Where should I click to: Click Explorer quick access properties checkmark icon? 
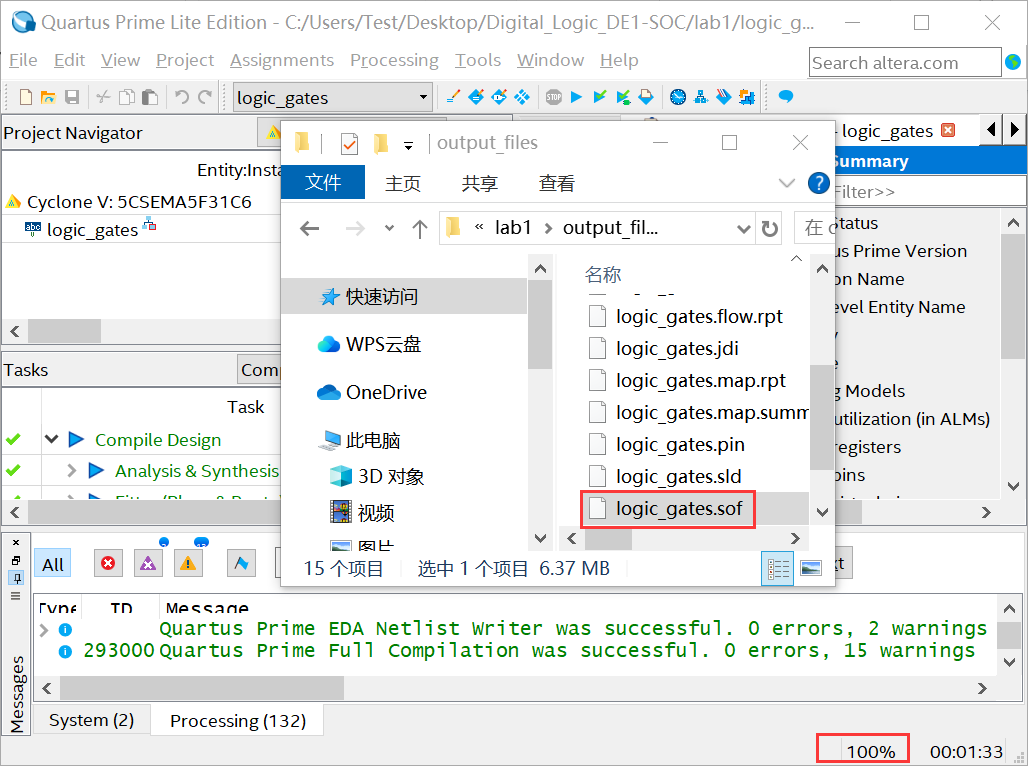click(x=349, y=143)
